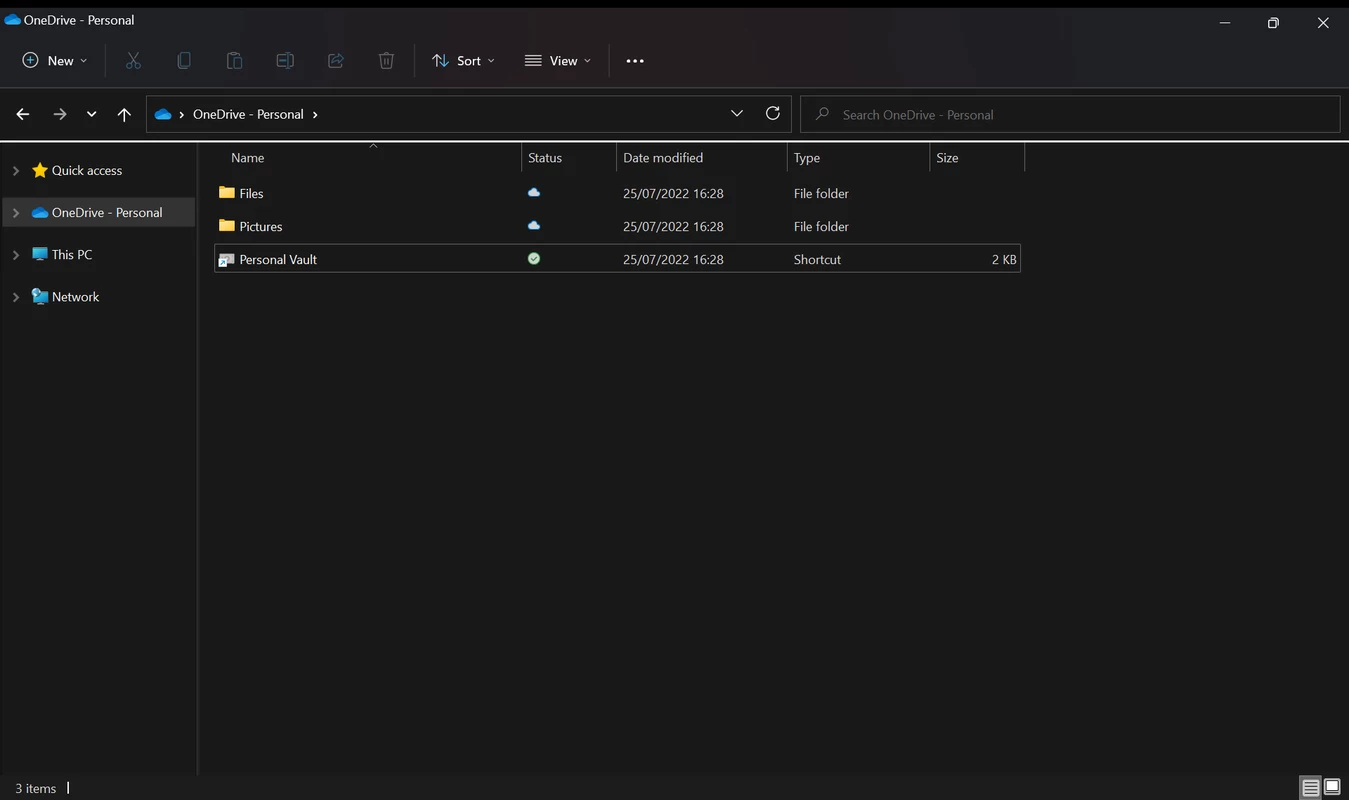1349x800 pixels.
Task: Select the Personal Vault shortcut
Action: [x=278, y=260]
